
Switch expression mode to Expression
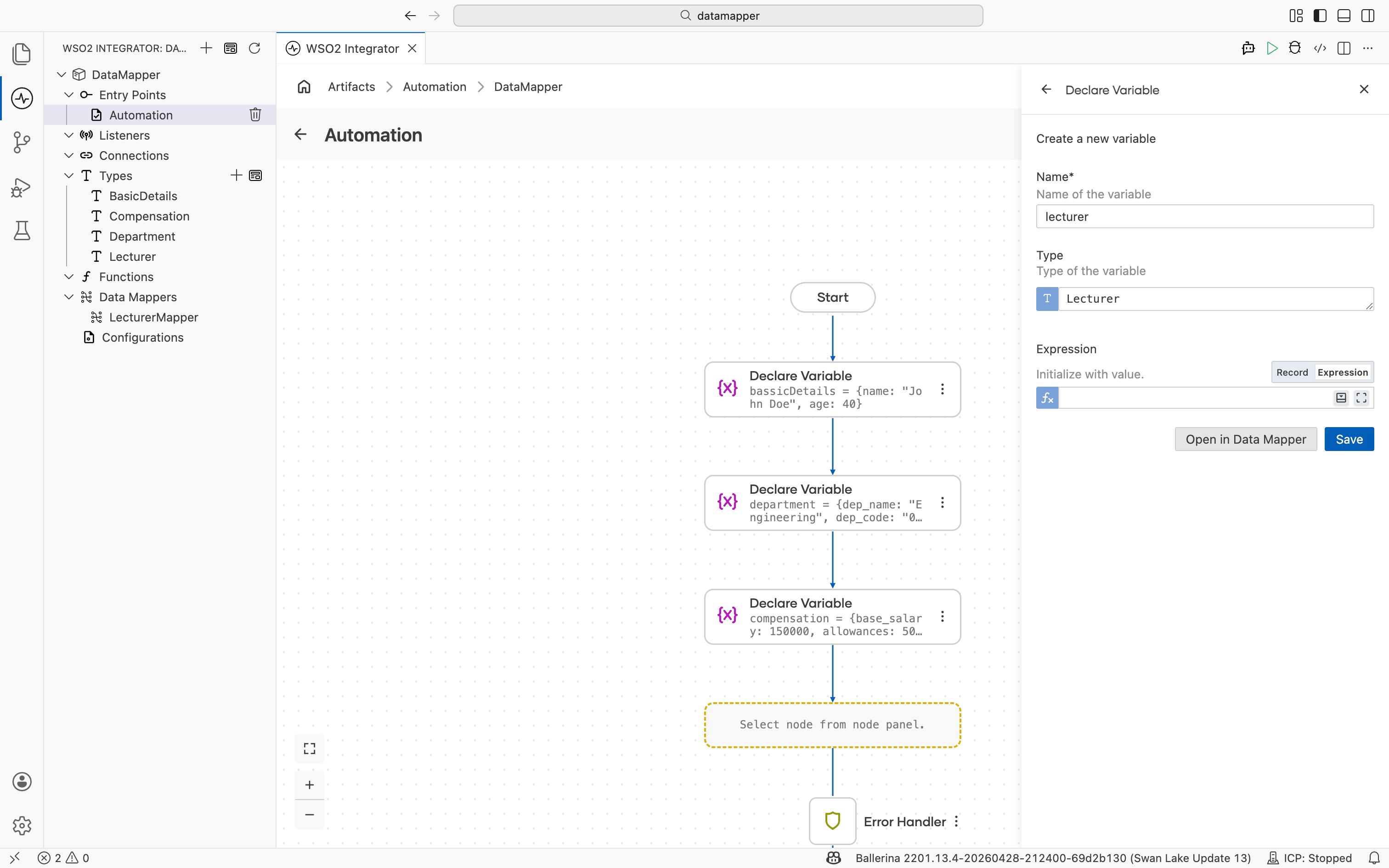coord(1343,372)
